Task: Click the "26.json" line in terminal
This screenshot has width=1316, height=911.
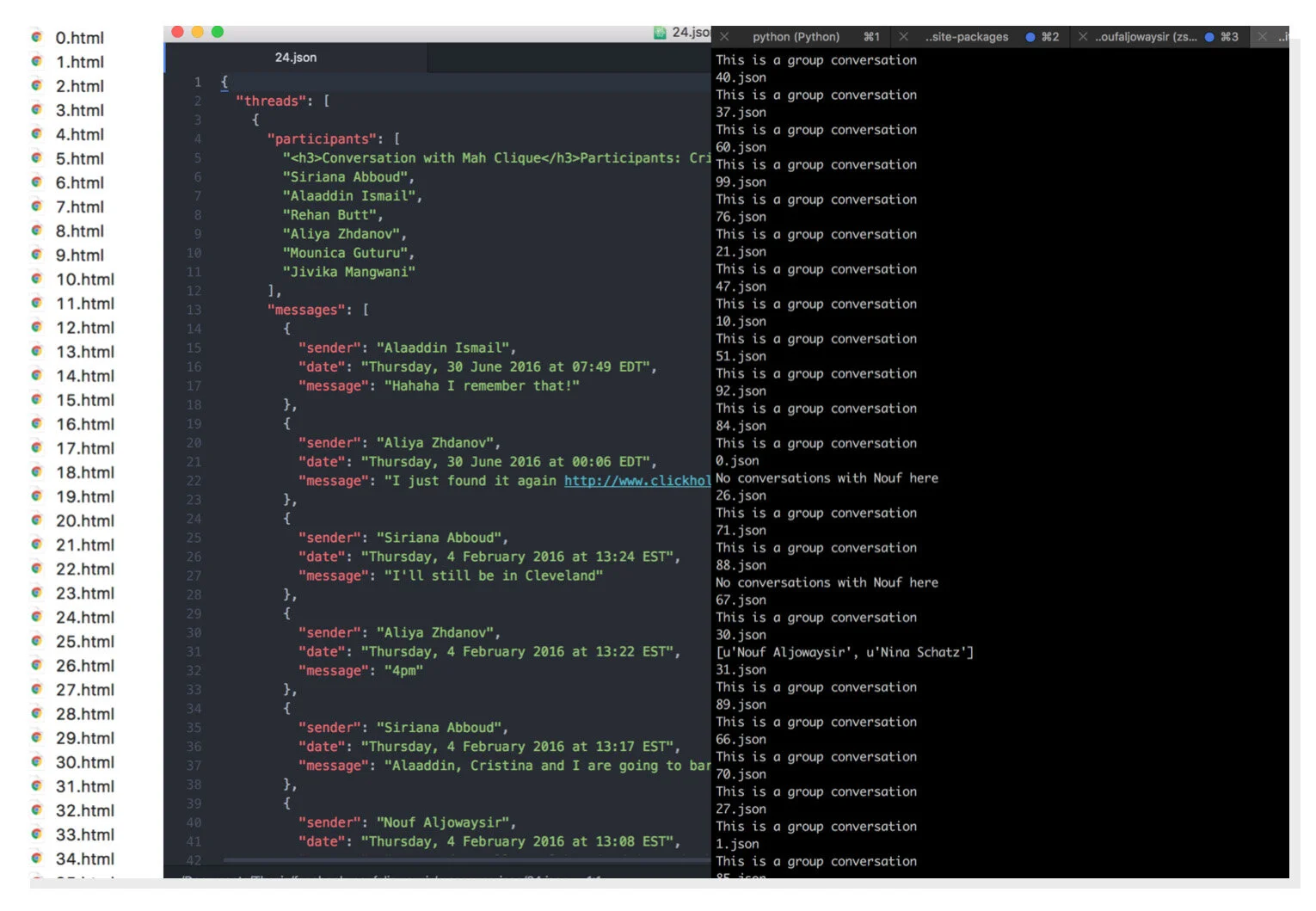Action: [741, 496]
